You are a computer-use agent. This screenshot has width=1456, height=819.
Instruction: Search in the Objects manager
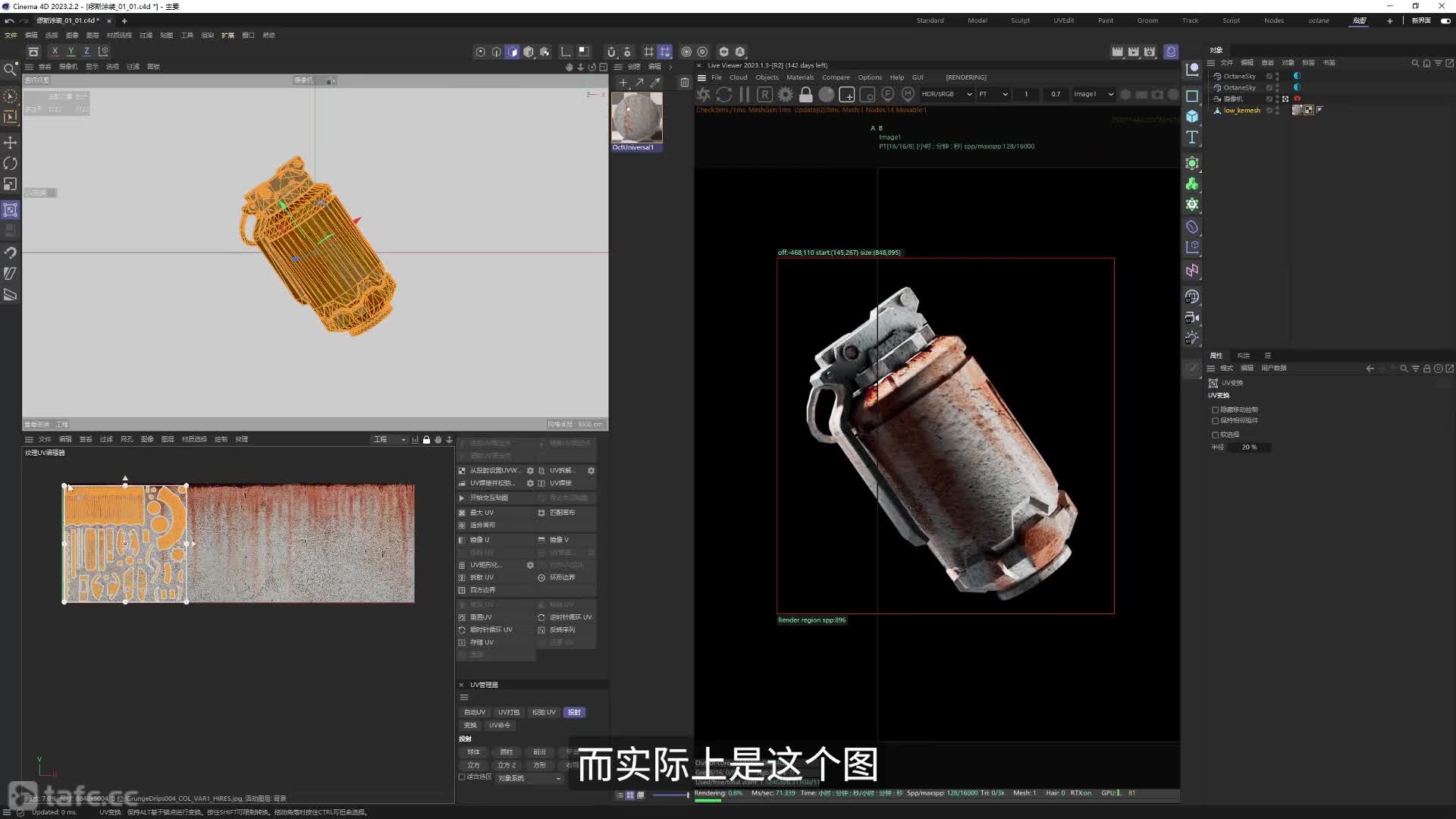pyautogui.click(x=1415, y=63)
